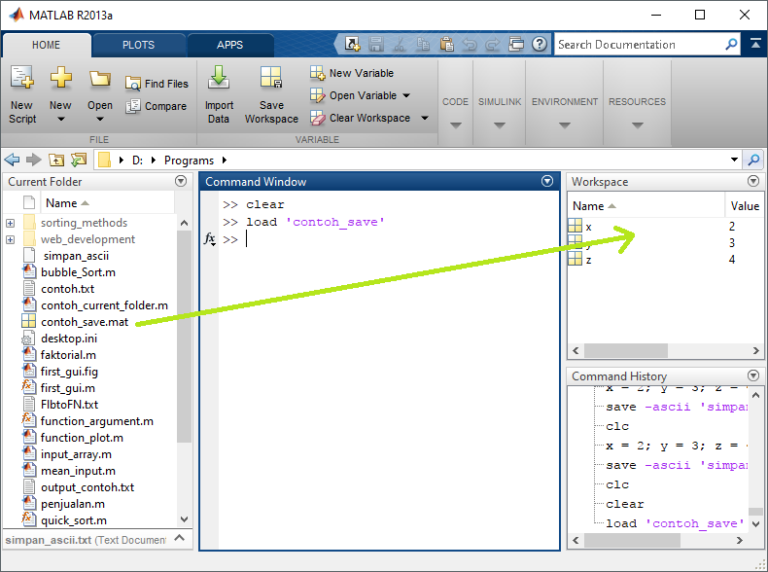Click the Search Documentation field
Image resolution: width=768 pixels, height=572 pixels.
point(638,44)
